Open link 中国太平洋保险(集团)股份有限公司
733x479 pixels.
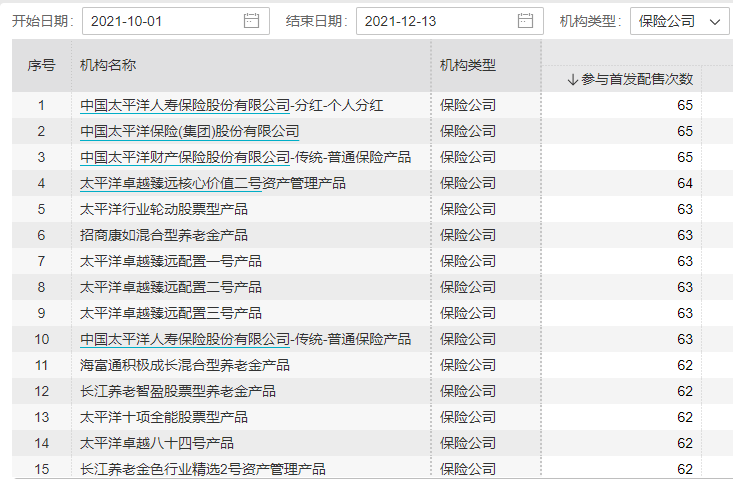(189, 132)
